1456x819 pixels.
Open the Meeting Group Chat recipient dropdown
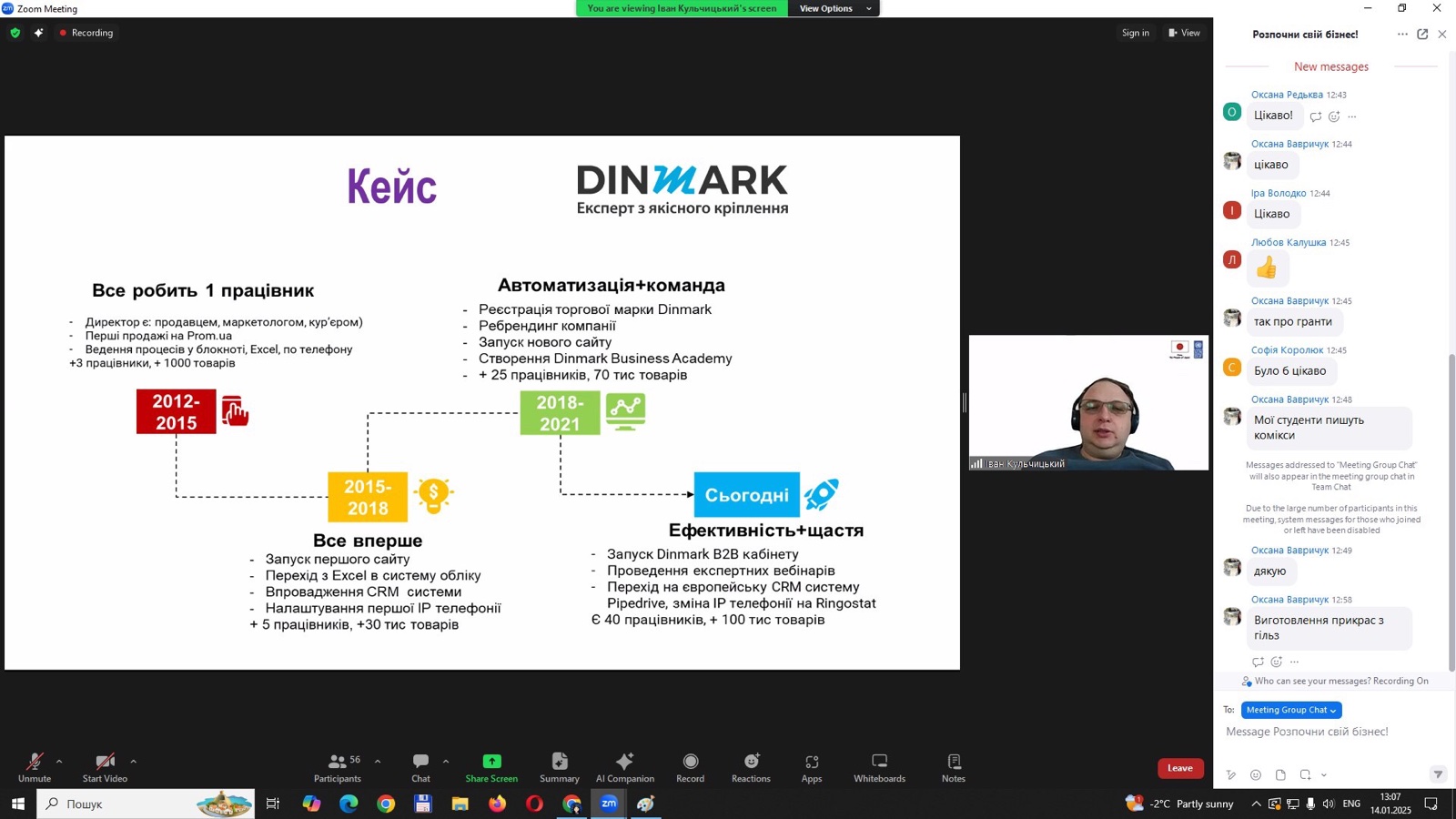1291,710
